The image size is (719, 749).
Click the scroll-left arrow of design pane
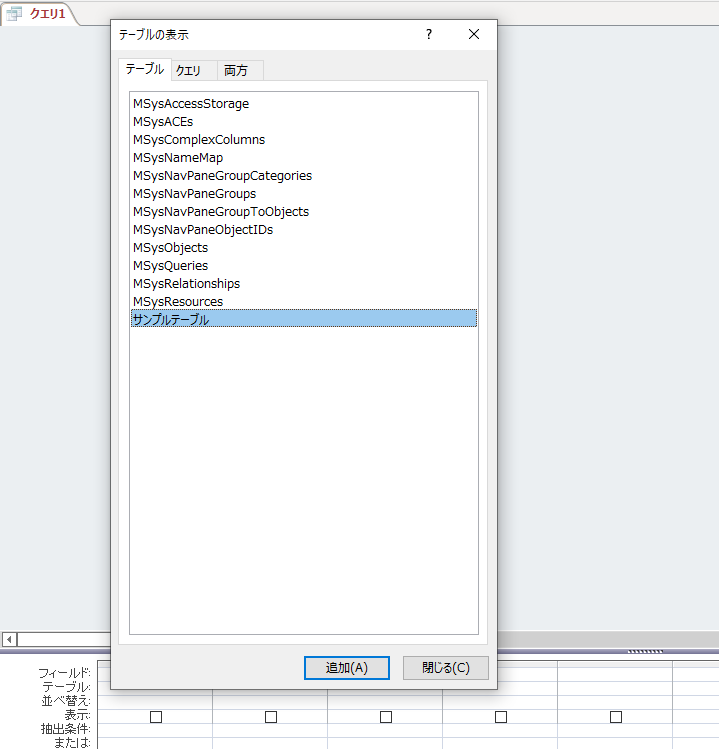[x=9, y=639]
